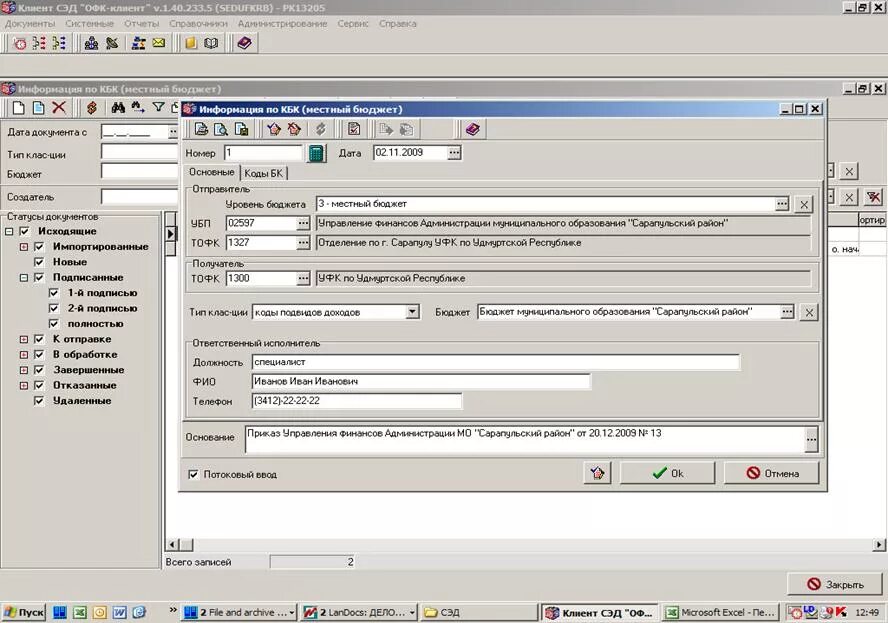Click the first house icon in dialog toolbar

274,129
